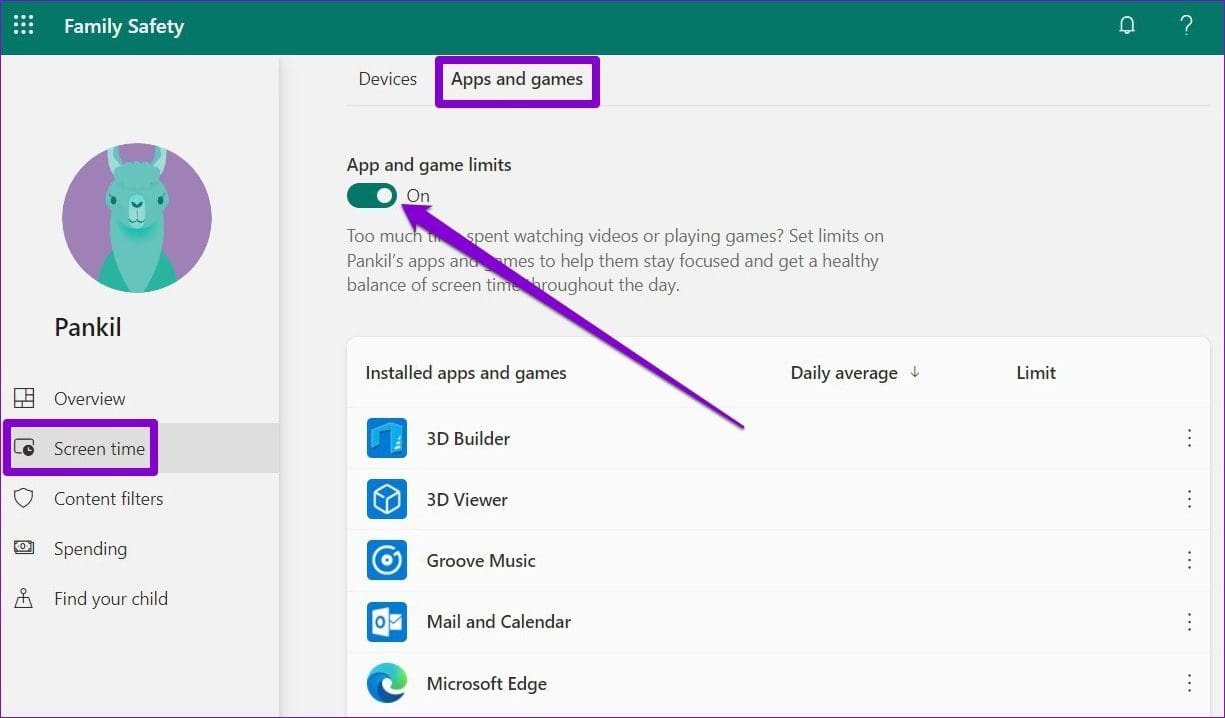Image resolution: width=1225 pixels, height=718 pixels.
Task: Click Pankil's llama profile avatar
Action: coord(137,218)
